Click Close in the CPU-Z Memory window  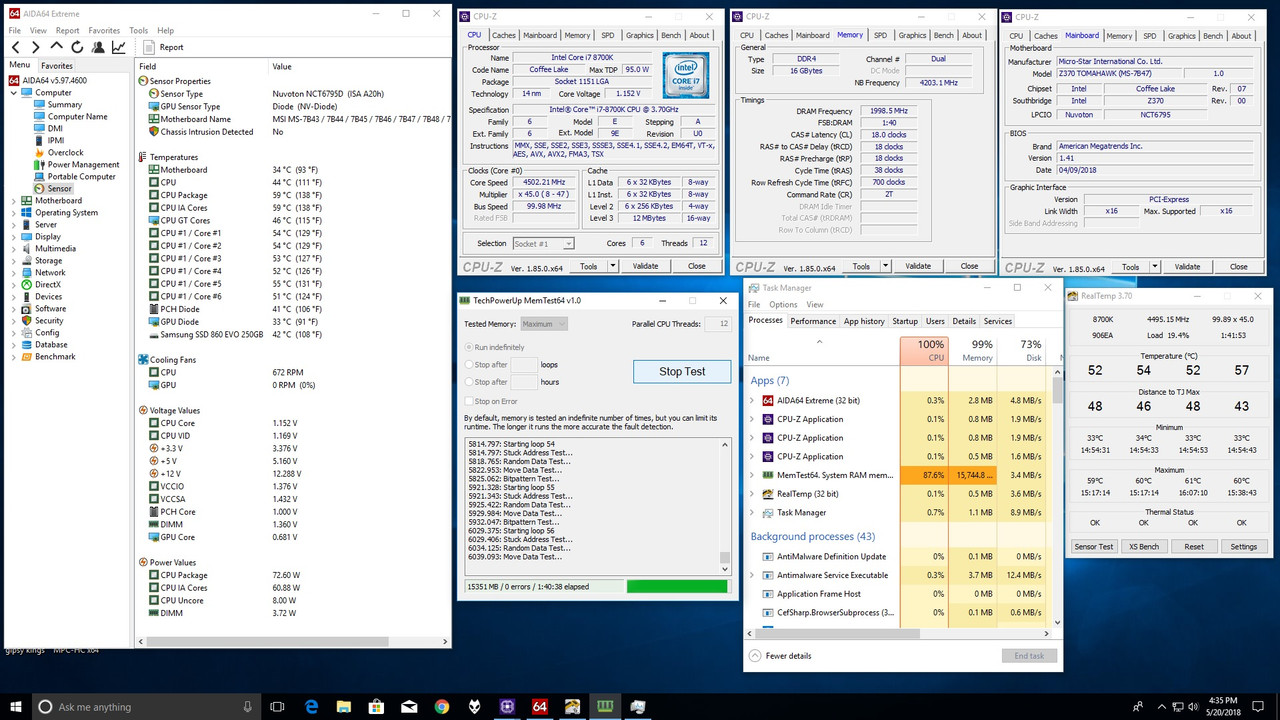(x=969, y=266)
